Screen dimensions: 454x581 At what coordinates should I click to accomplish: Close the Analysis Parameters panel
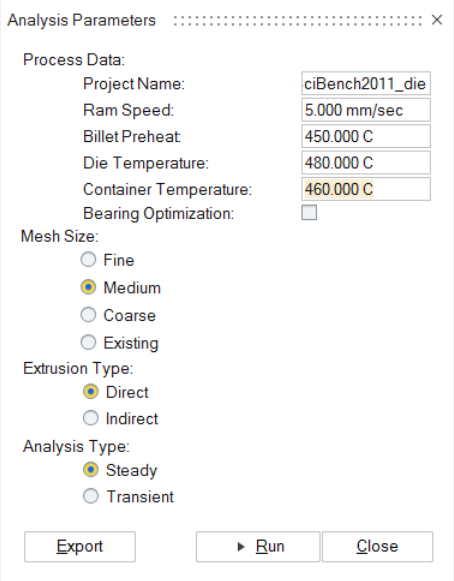(437, 20)
